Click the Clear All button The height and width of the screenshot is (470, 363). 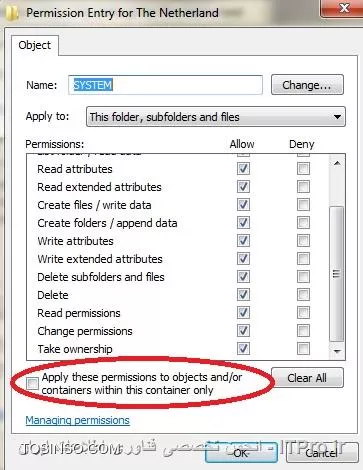[307, 378]
